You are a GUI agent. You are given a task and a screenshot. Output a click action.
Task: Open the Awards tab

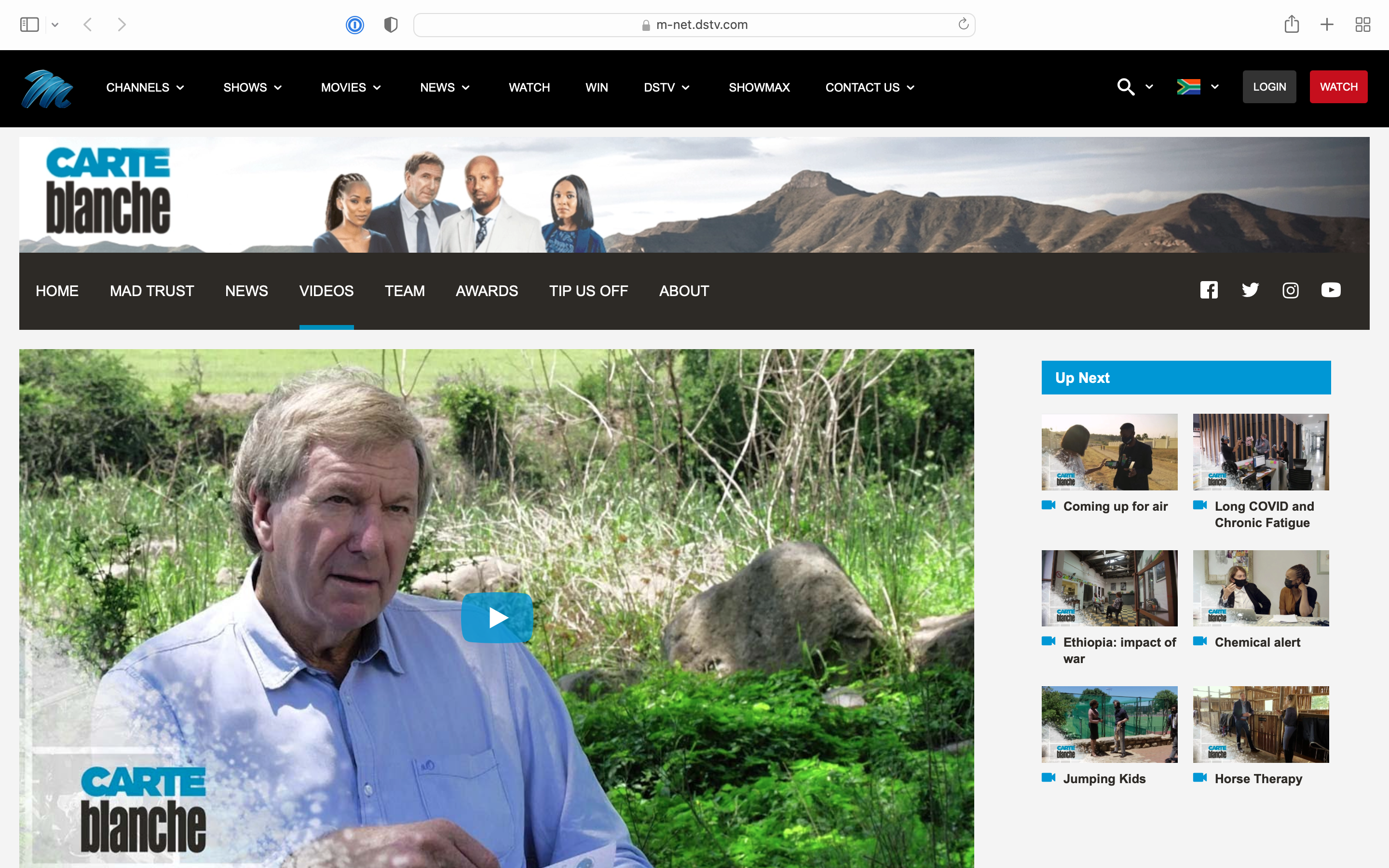(487, 291)
